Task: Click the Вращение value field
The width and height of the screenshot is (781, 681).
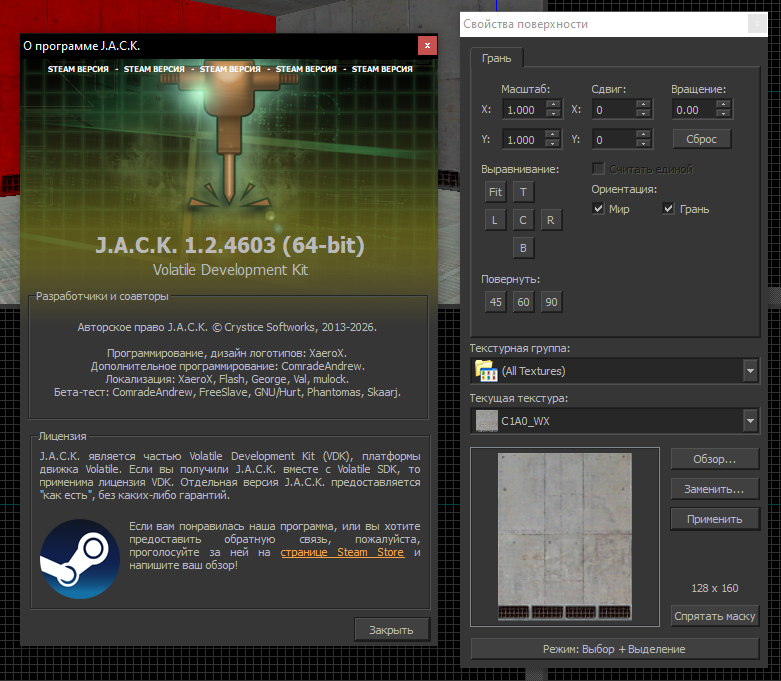Action: coord(694,110)
